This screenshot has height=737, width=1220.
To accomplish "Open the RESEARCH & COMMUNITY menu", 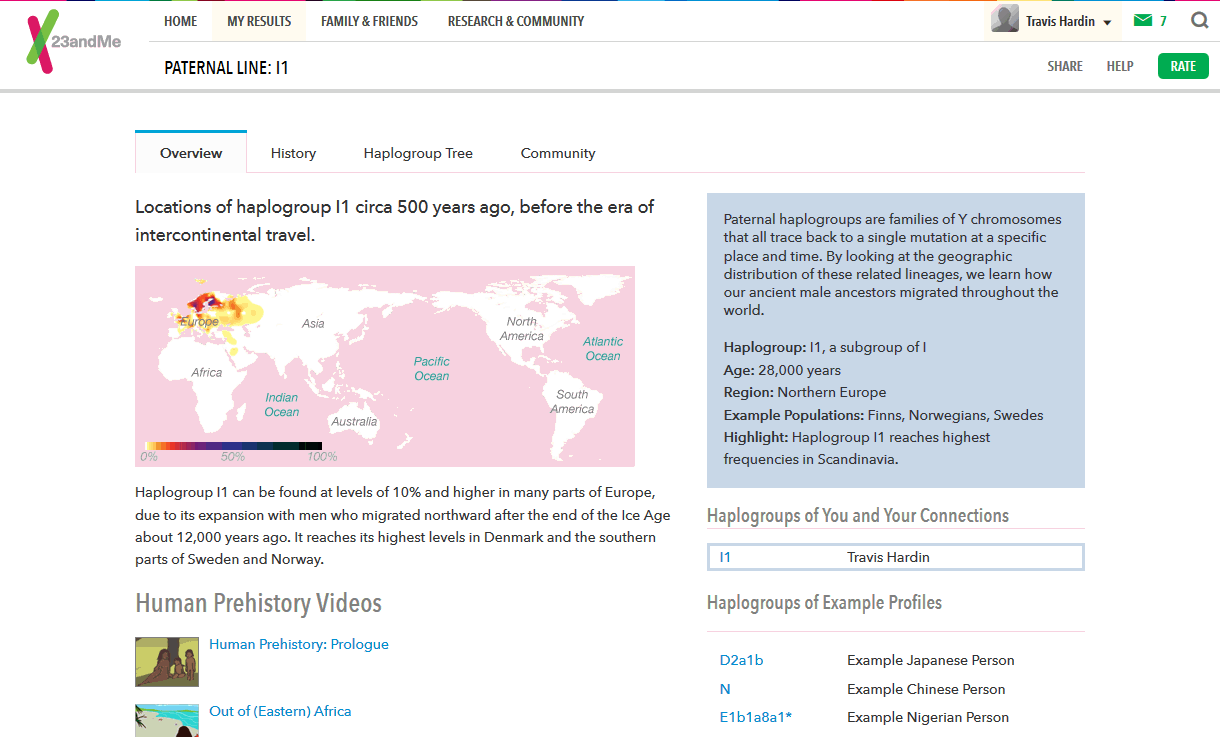I will pos(516,21).
